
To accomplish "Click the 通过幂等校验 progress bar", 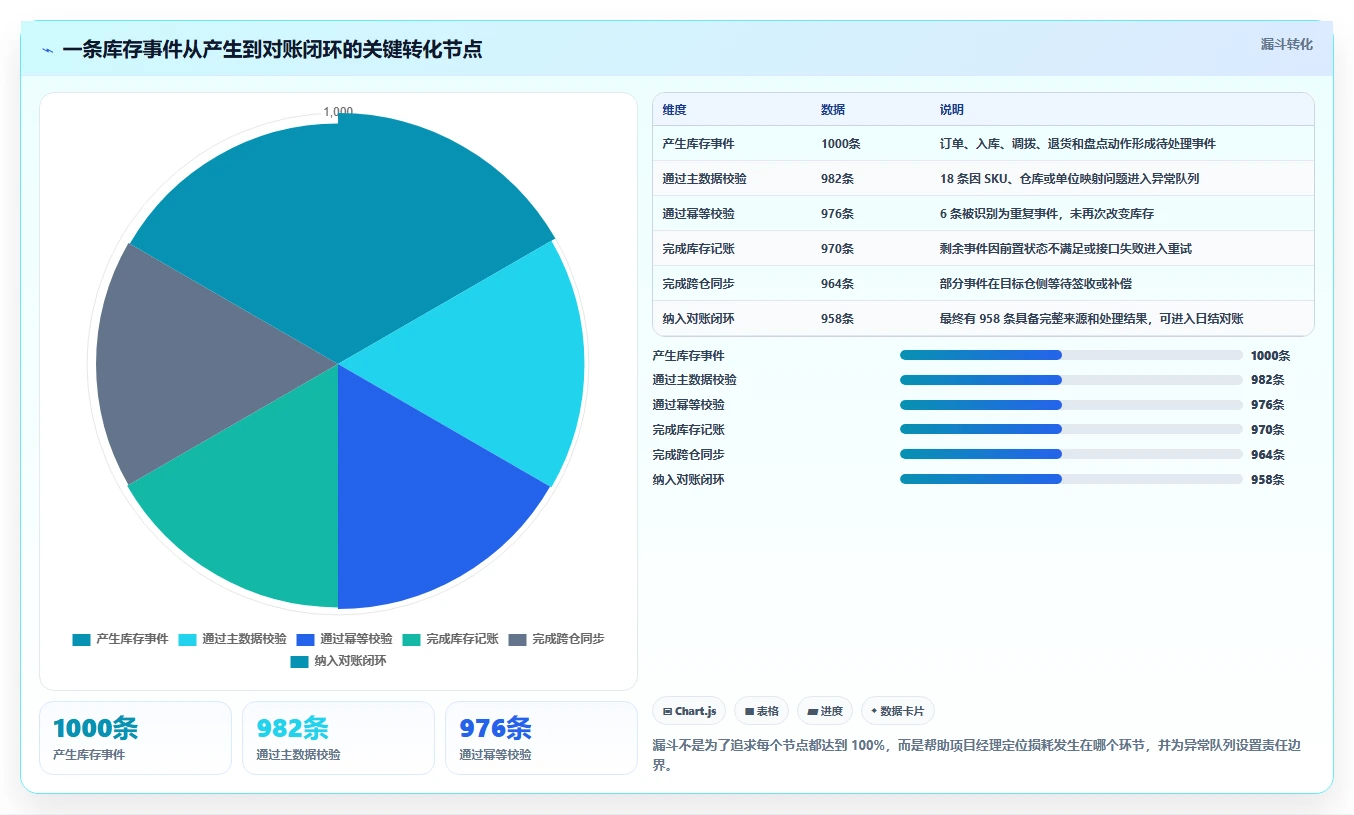I will tap(1071, 405).
